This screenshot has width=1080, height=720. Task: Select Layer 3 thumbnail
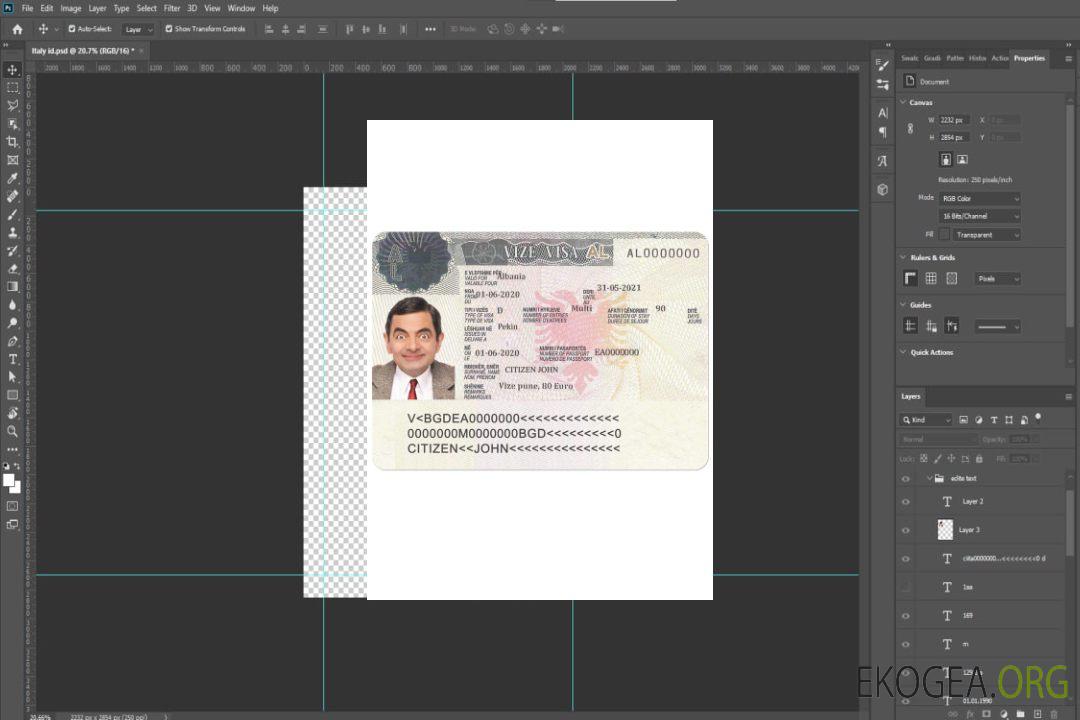click(945, 530)
